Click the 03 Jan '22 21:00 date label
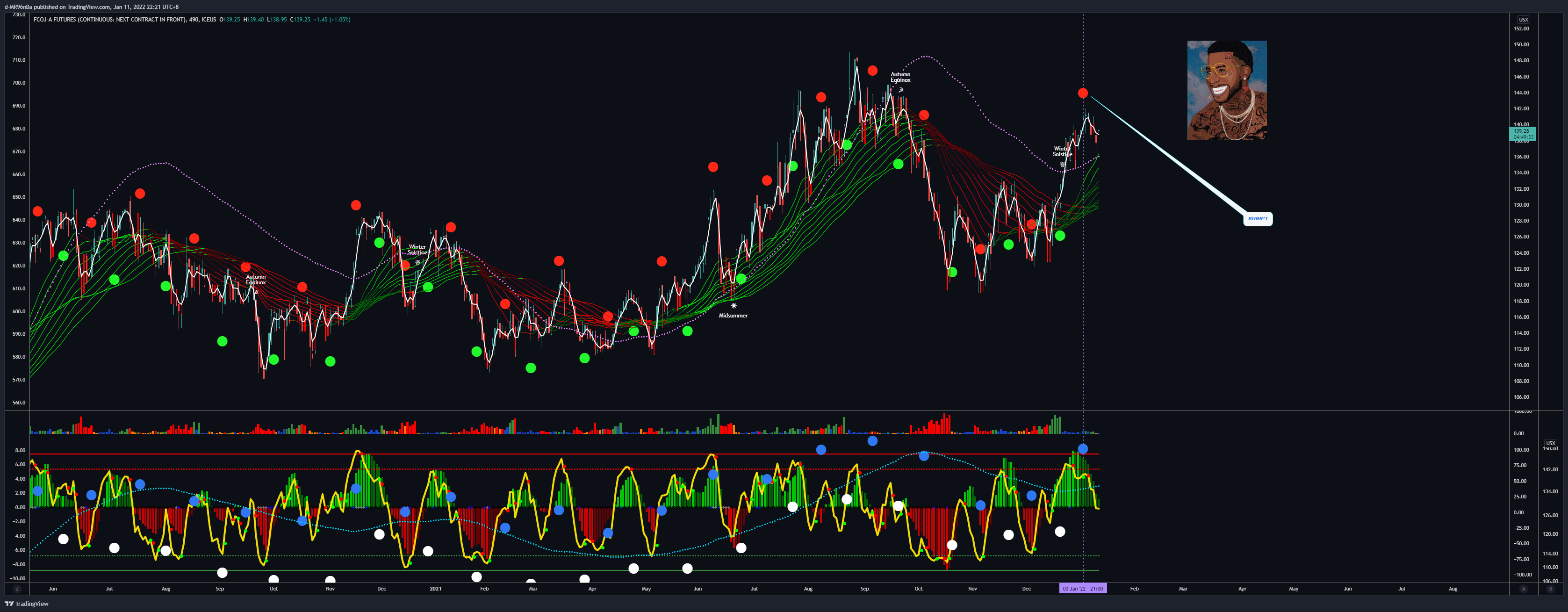The height and width of the screenshot is (612, 1568). click(x=1083, y=589)
